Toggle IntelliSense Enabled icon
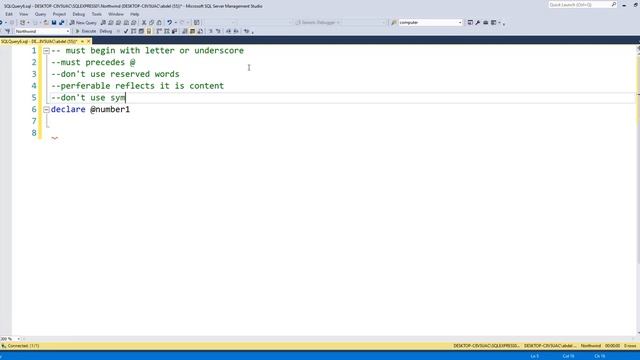The width and height of the screenshot is (640, 360). [x=149, y=31]
